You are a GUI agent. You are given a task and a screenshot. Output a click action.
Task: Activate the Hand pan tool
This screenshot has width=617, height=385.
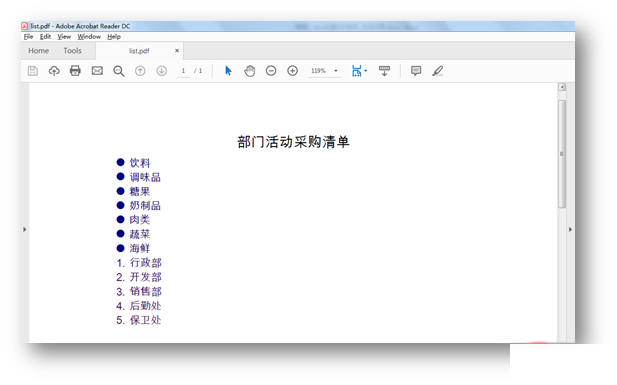249,71
